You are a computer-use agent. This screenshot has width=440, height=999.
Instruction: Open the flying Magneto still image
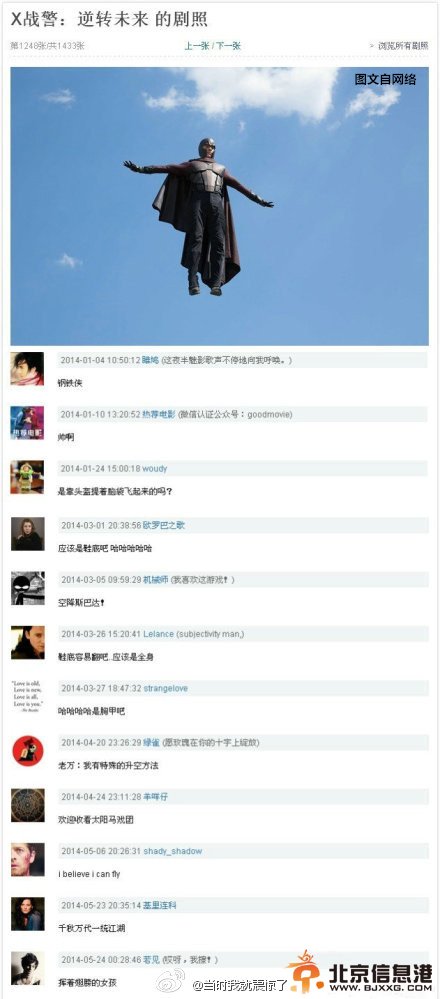(x=220, y=206)
